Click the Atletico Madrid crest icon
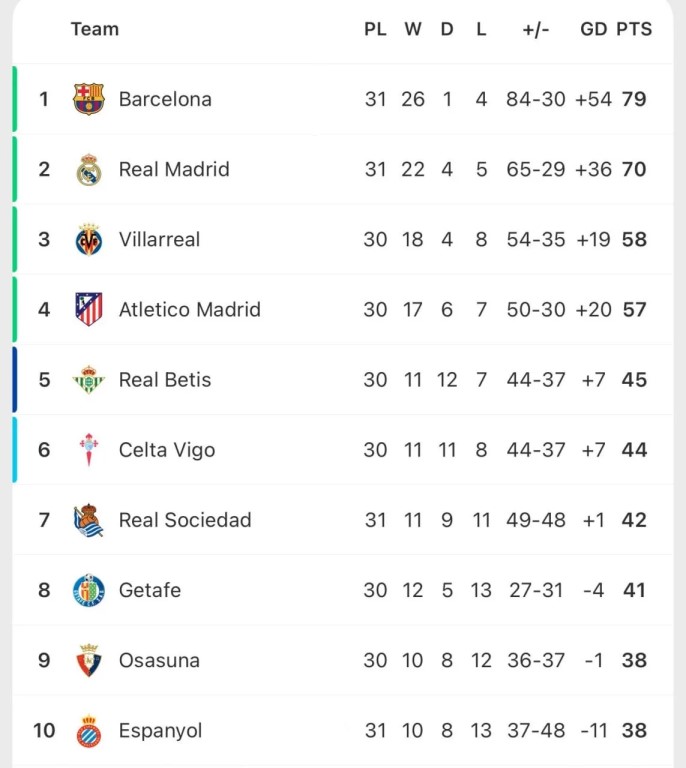Viewport: 686px width, 768px height. coord(89,310)
